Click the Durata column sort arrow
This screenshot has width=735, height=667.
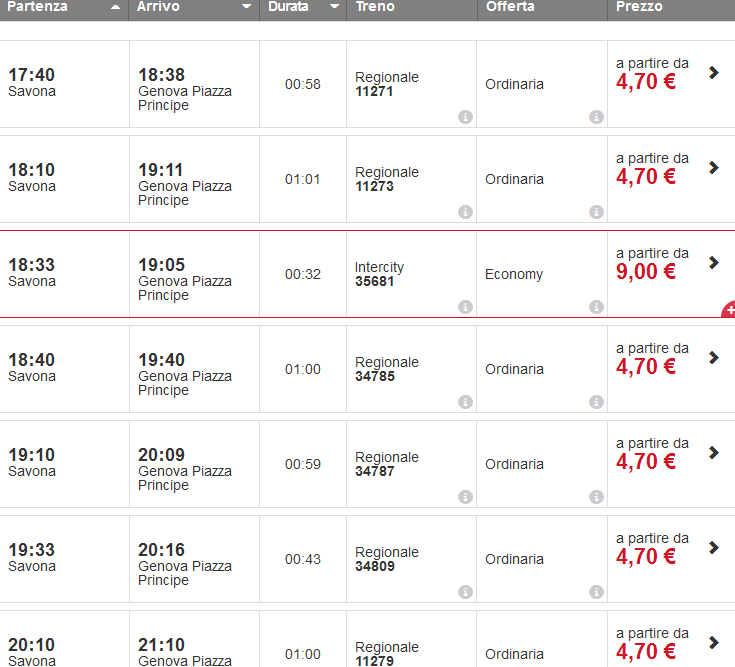click(x=333, y=7)
